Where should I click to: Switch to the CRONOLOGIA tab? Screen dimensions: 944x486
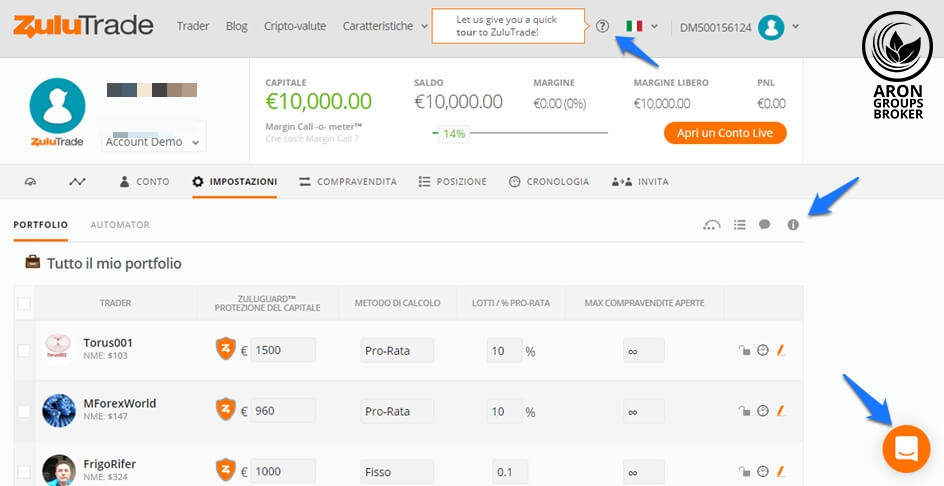pyautogui.click(x=548, y=181)
